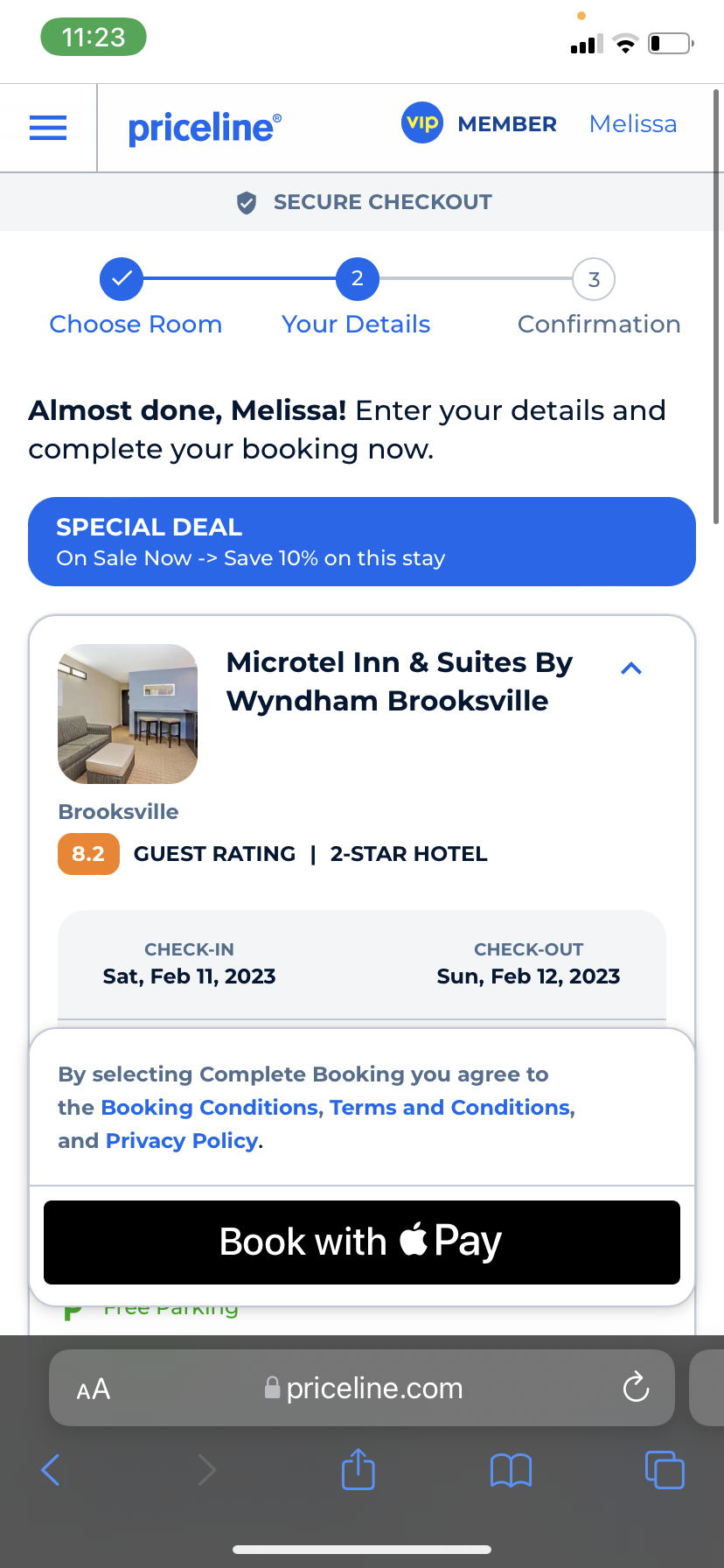Click the VIP member badge icon
Image resolution: width=724 pixels, height=1568 pixels.
coord(422,123)
